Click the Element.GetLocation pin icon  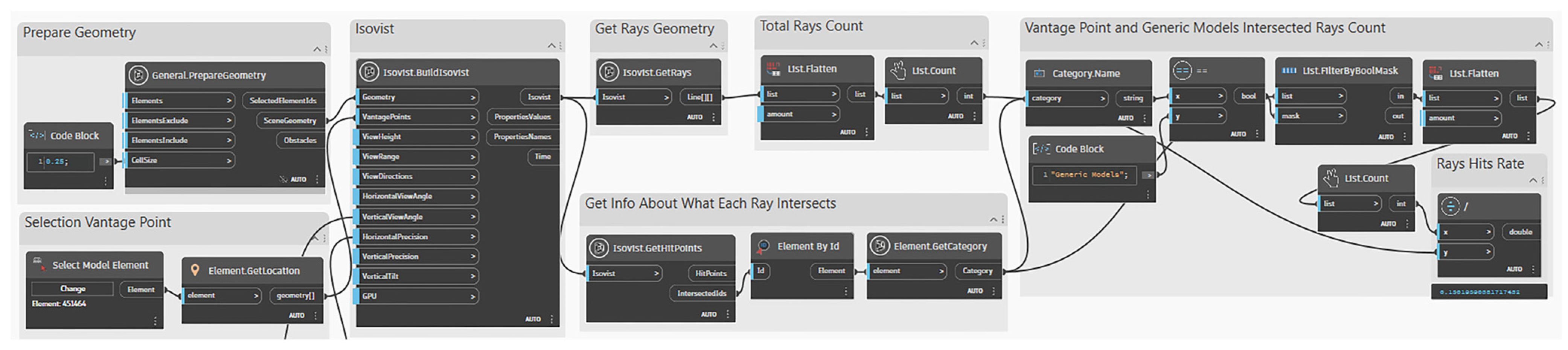pos(195,270)
